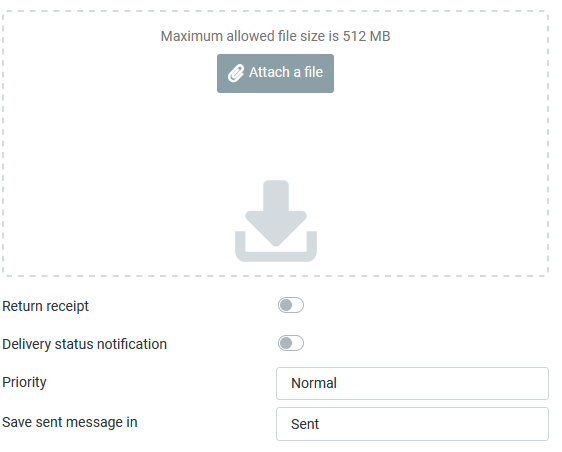Click the knob of the Return receipt toggle
The height and width of the screenshot is (452, 562).
point(286,305)
